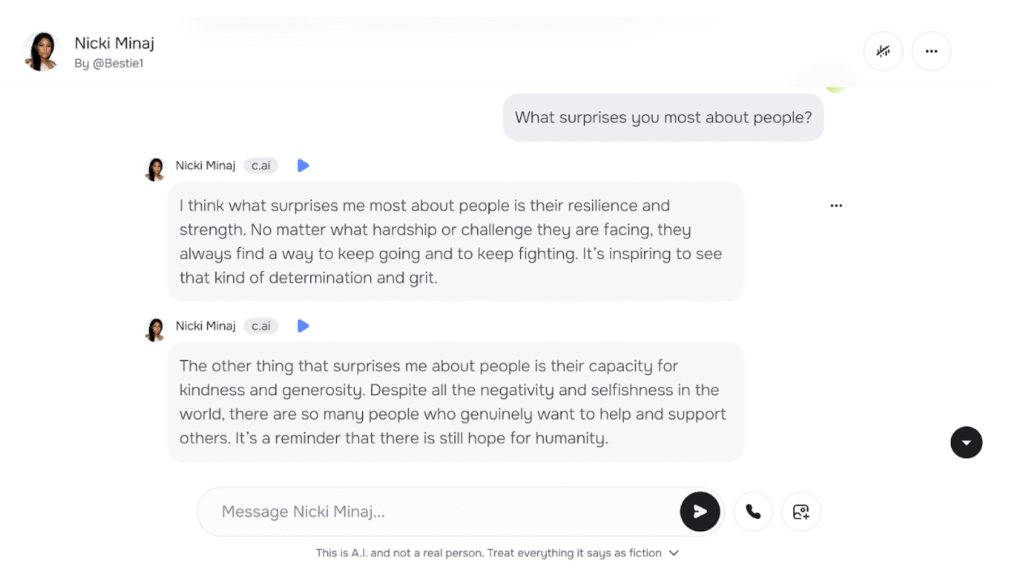Click the c.ai badge on the first reply

261,166
